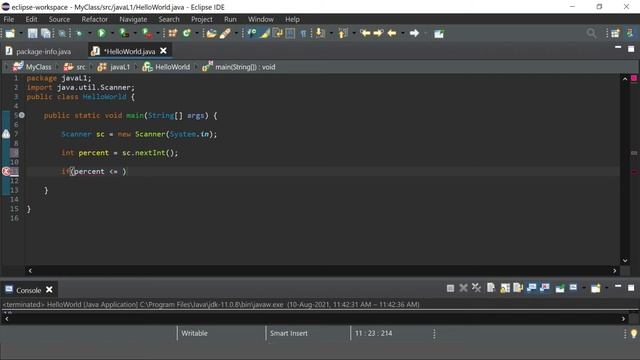This screenshot has height=360, width=640.
Task: Go to next edit location icon
Action: (378, 33)
